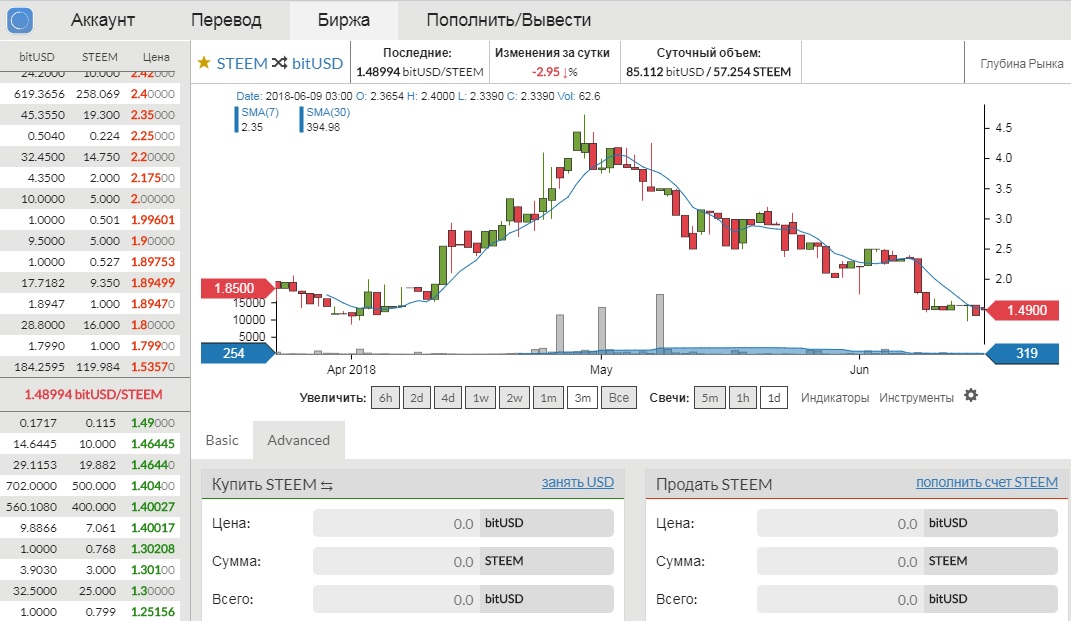Select sell order at price 1.79900
This screenshot has height=621, width=1071.
tap(90, 346)
